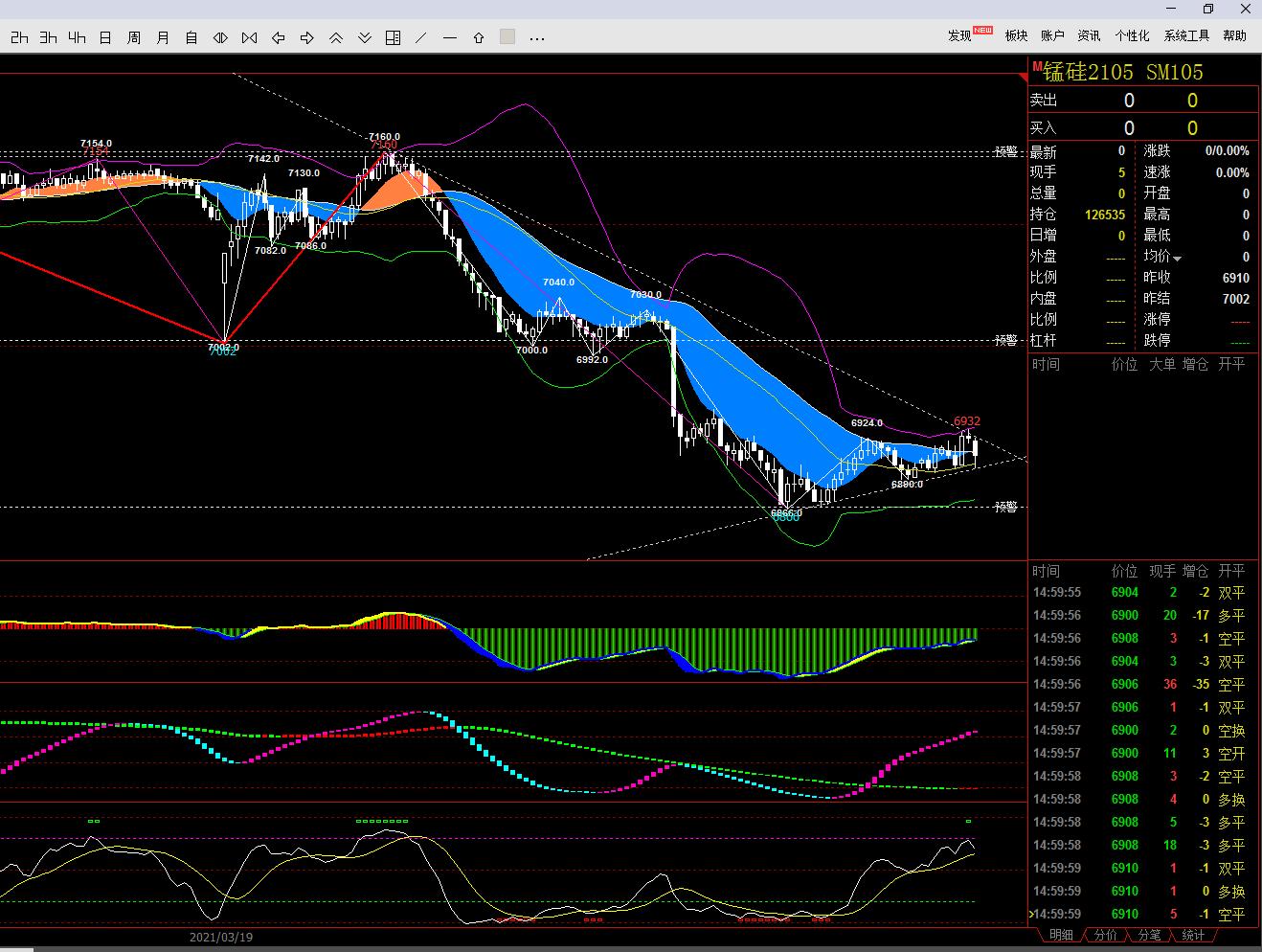Click the 锰硅2105 contract title
Image resolution: width=1262 pixels, height=952 pixels.
coord(1088,72)
